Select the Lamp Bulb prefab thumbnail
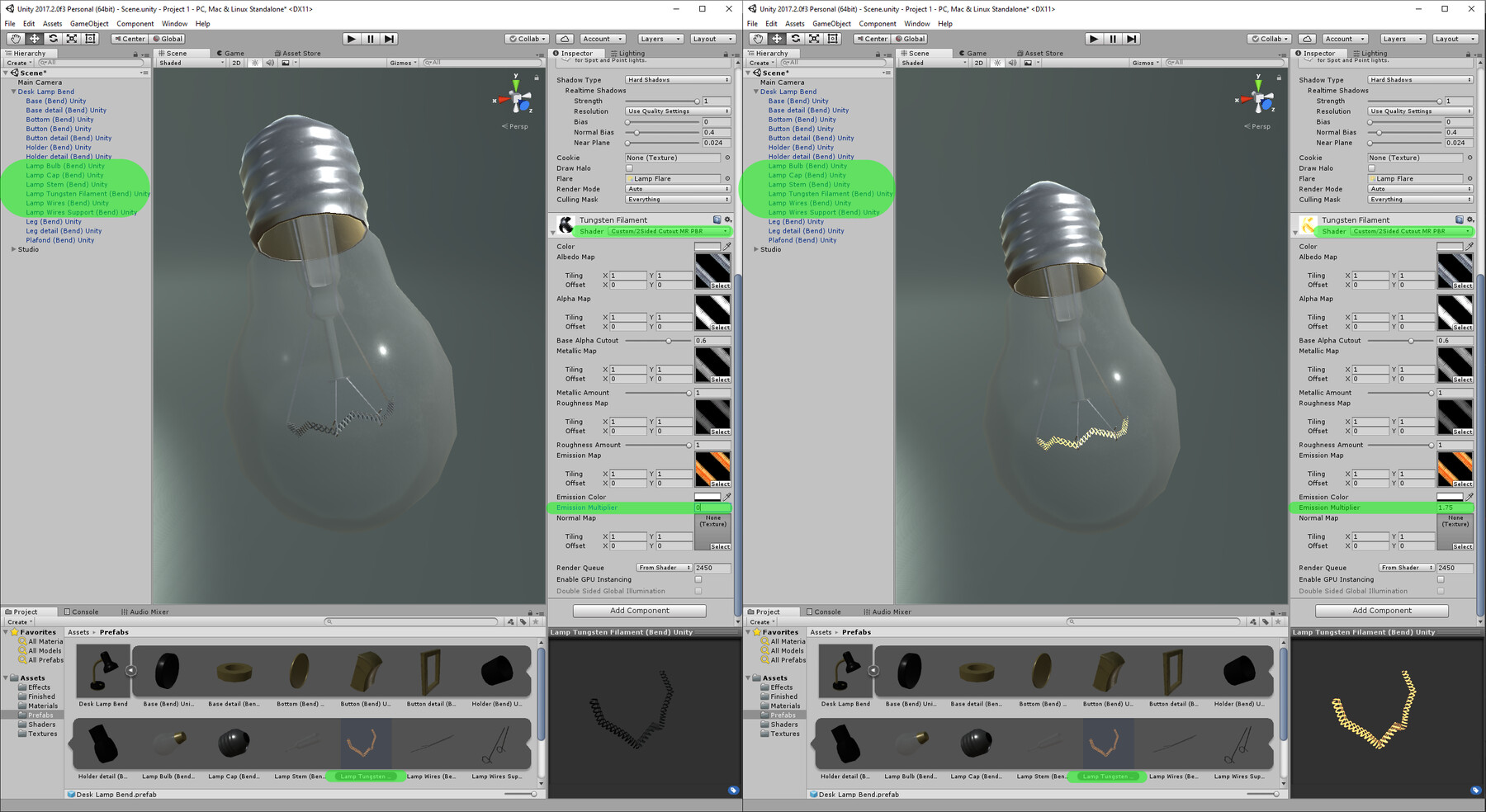 pos(168,743)
